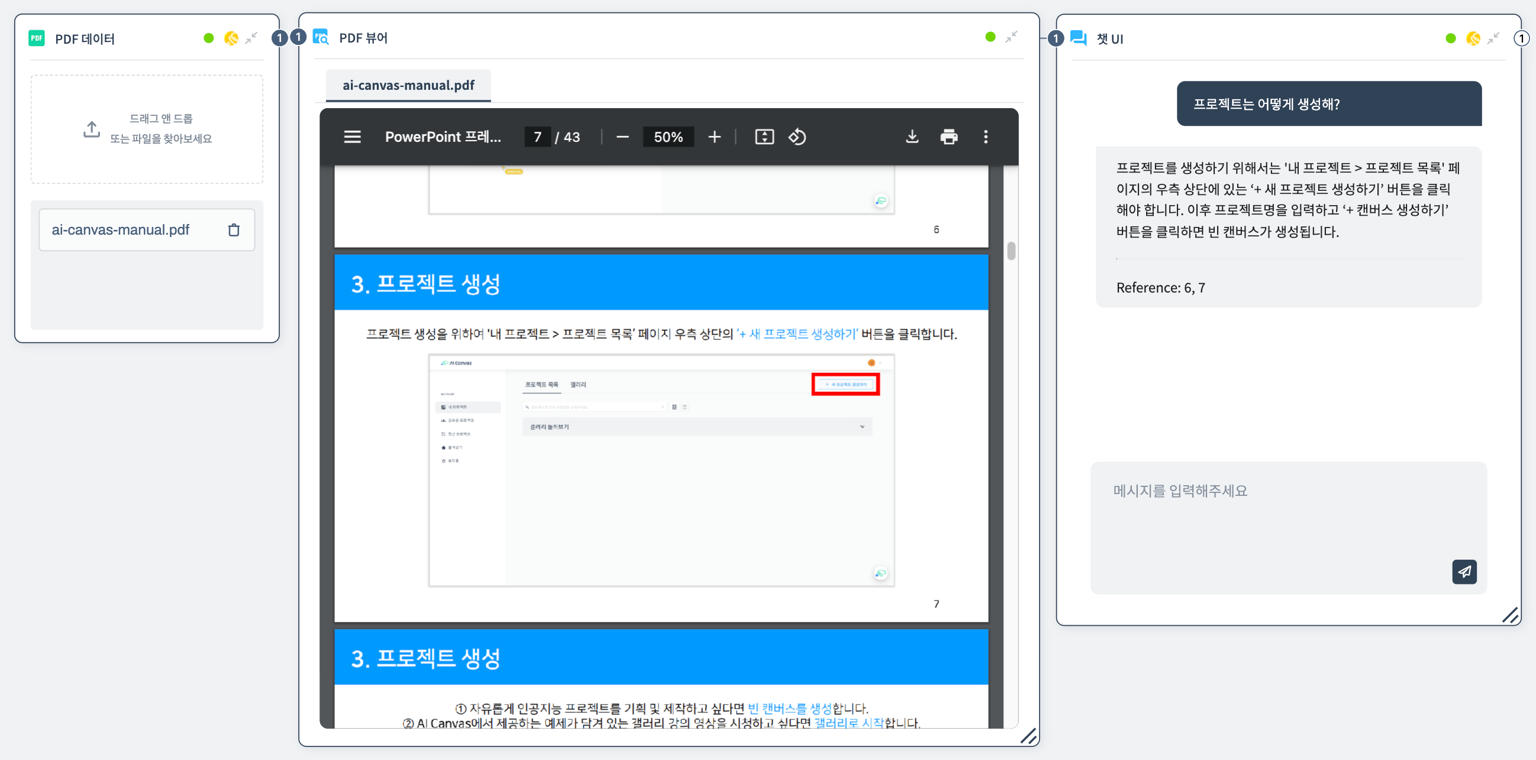Select the ai-canvas-manual.pdf tab
Screen dimensions: 1536x760
(x=407, y=86)
